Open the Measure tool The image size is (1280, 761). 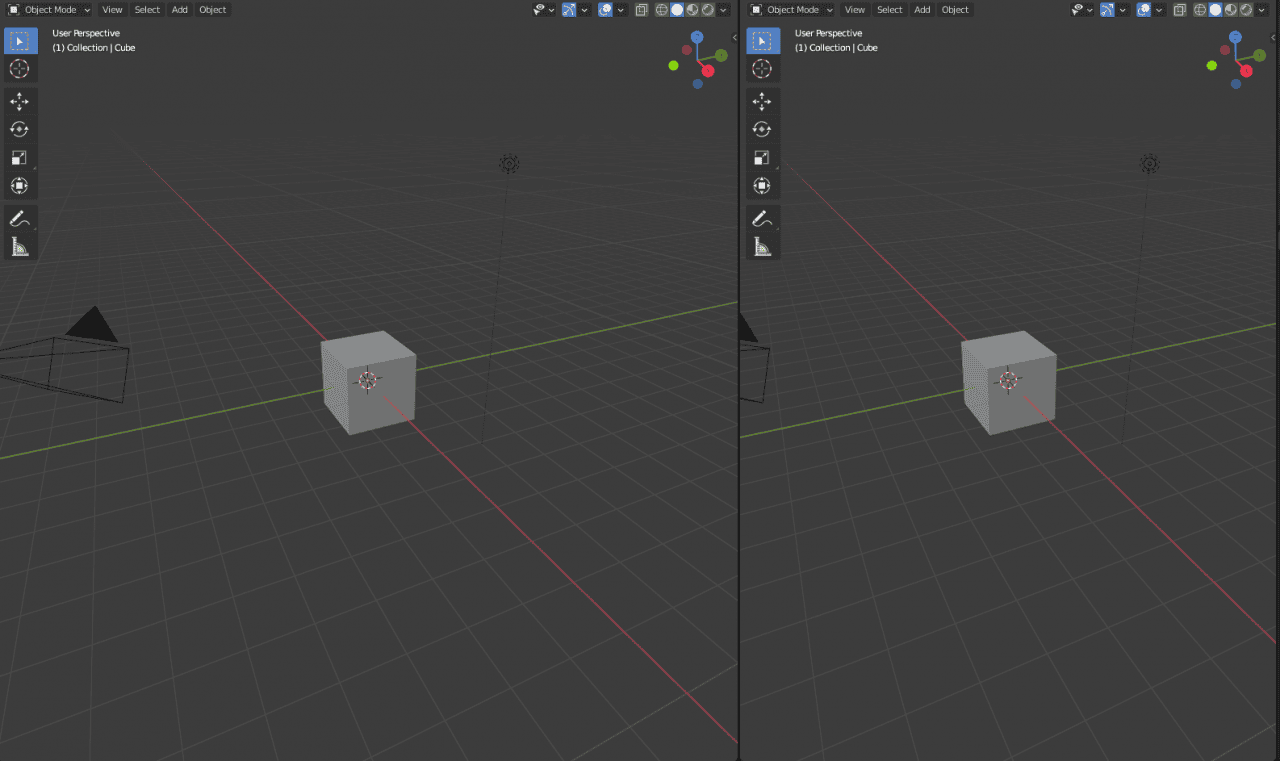point(21,246)
